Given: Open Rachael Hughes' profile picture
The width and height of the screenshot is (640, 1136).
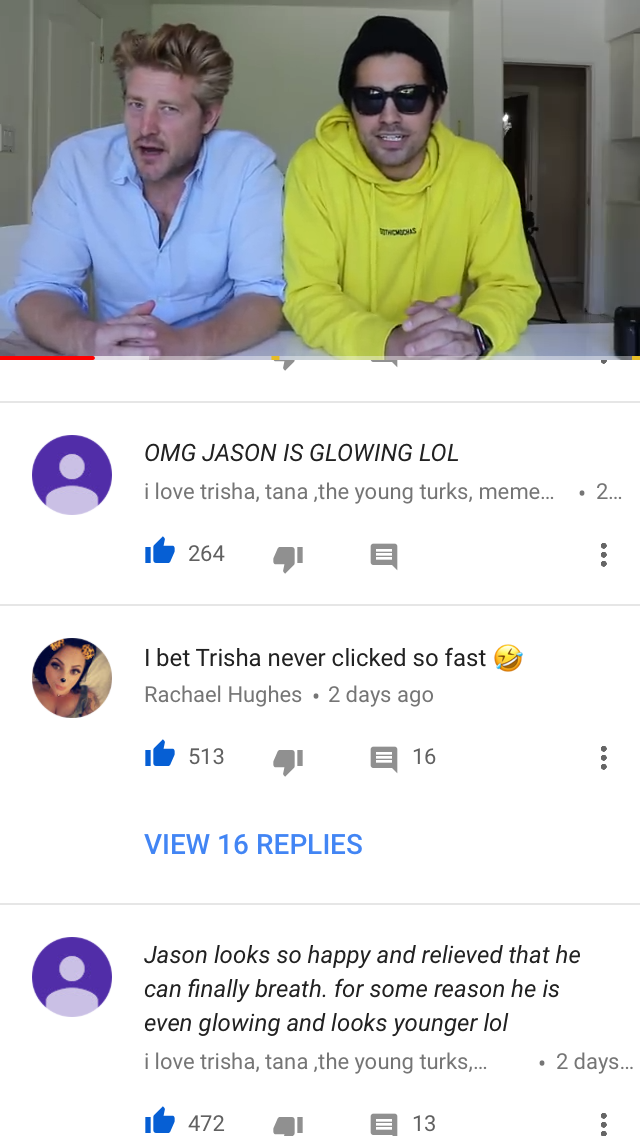Looking at the screenshot, I should 72,677.
